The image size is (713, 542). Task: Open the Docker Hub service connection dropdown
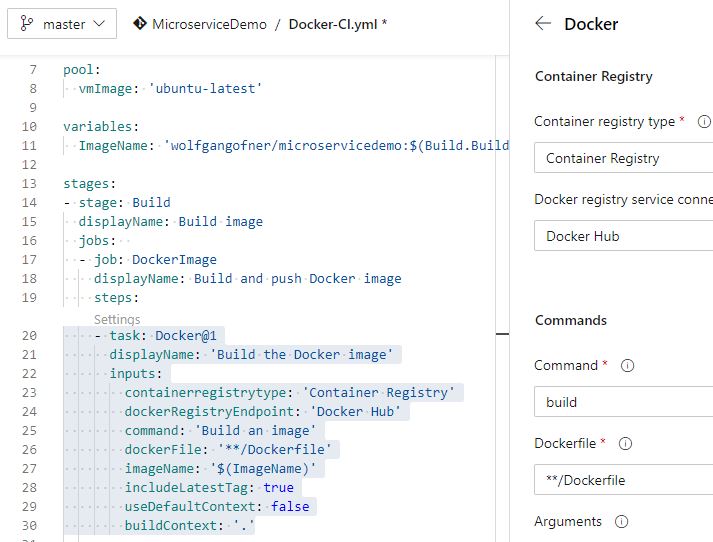(x=623, y=236)
